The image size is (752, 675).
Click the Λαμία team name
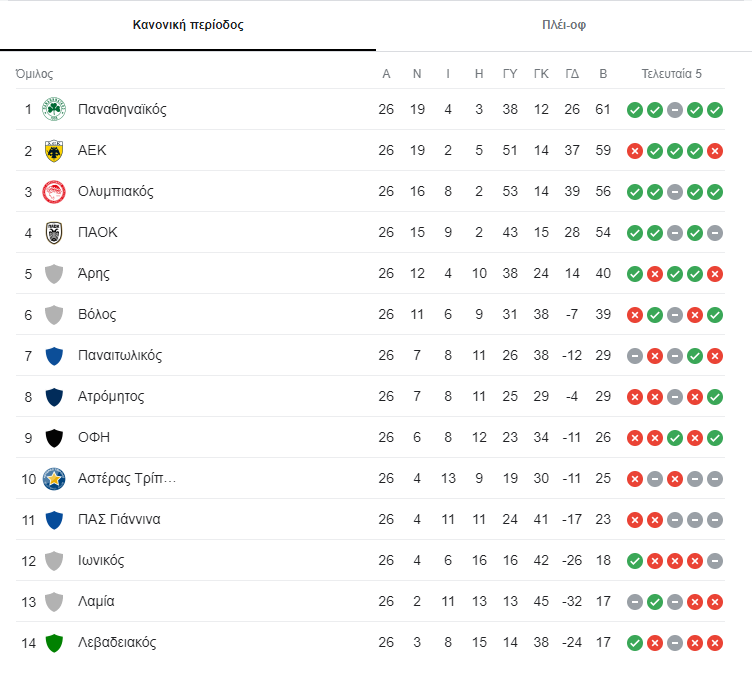(96, 602)
